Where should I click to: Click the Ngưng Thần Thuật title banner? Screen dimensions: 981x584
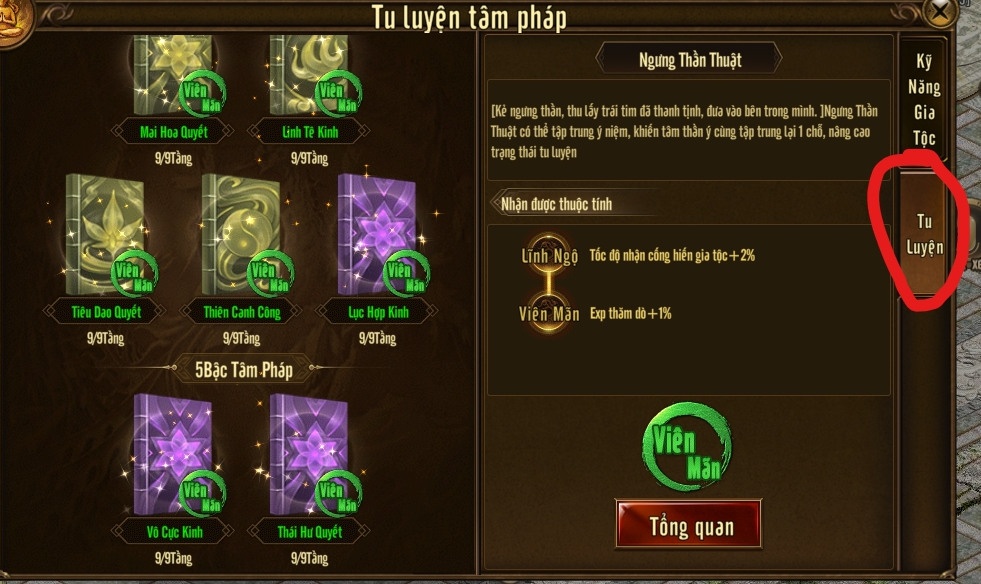(689, 59)
